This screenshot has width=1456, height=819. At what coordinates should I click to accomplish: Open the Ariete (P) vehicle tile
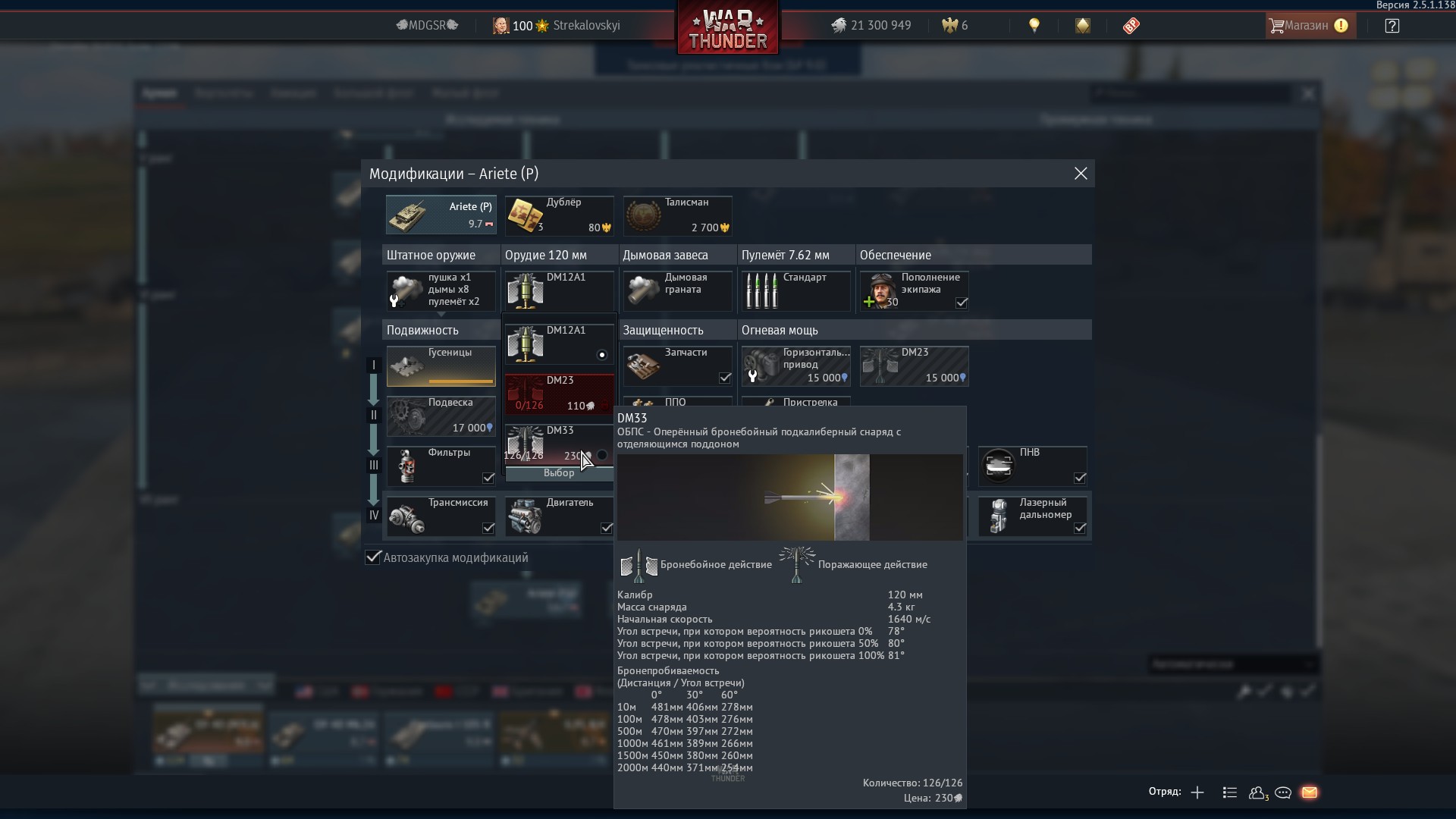click(x=441, y=215)
